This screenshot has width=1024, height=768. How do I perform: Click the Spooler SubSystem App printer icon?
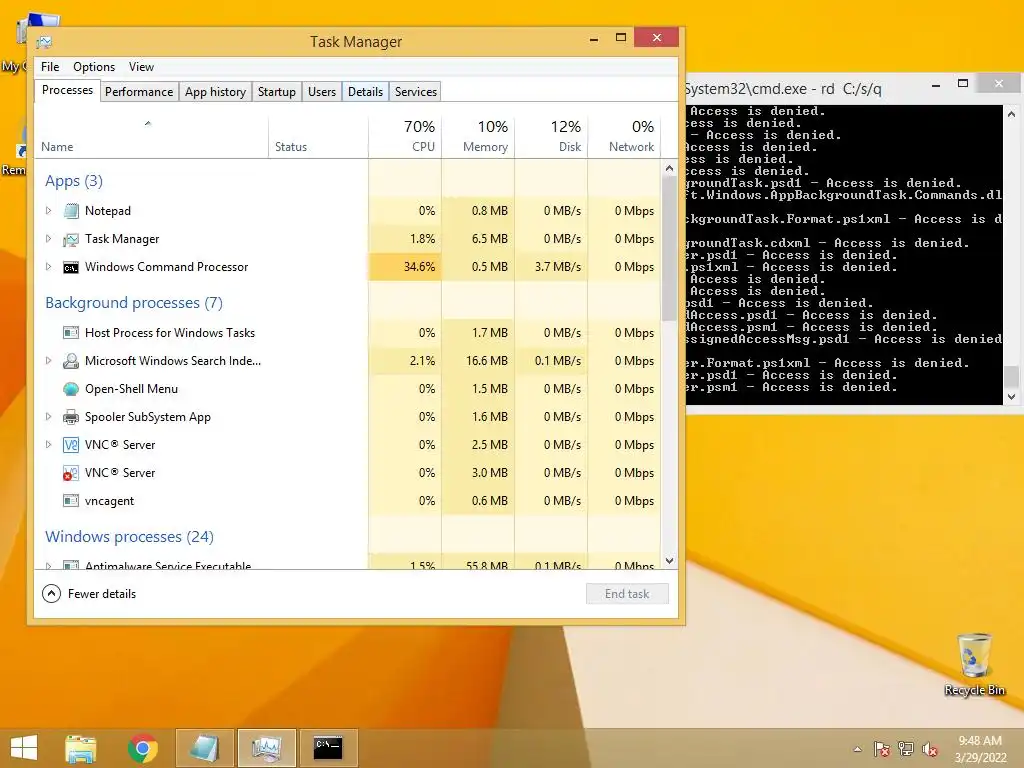point(71,417)
